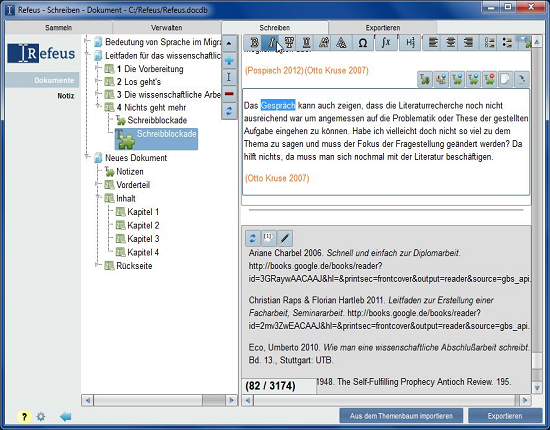Click Aus dem Themenbaum importieren button
The width and height of the screenshot is (550, 430).
tap(401, 416)
